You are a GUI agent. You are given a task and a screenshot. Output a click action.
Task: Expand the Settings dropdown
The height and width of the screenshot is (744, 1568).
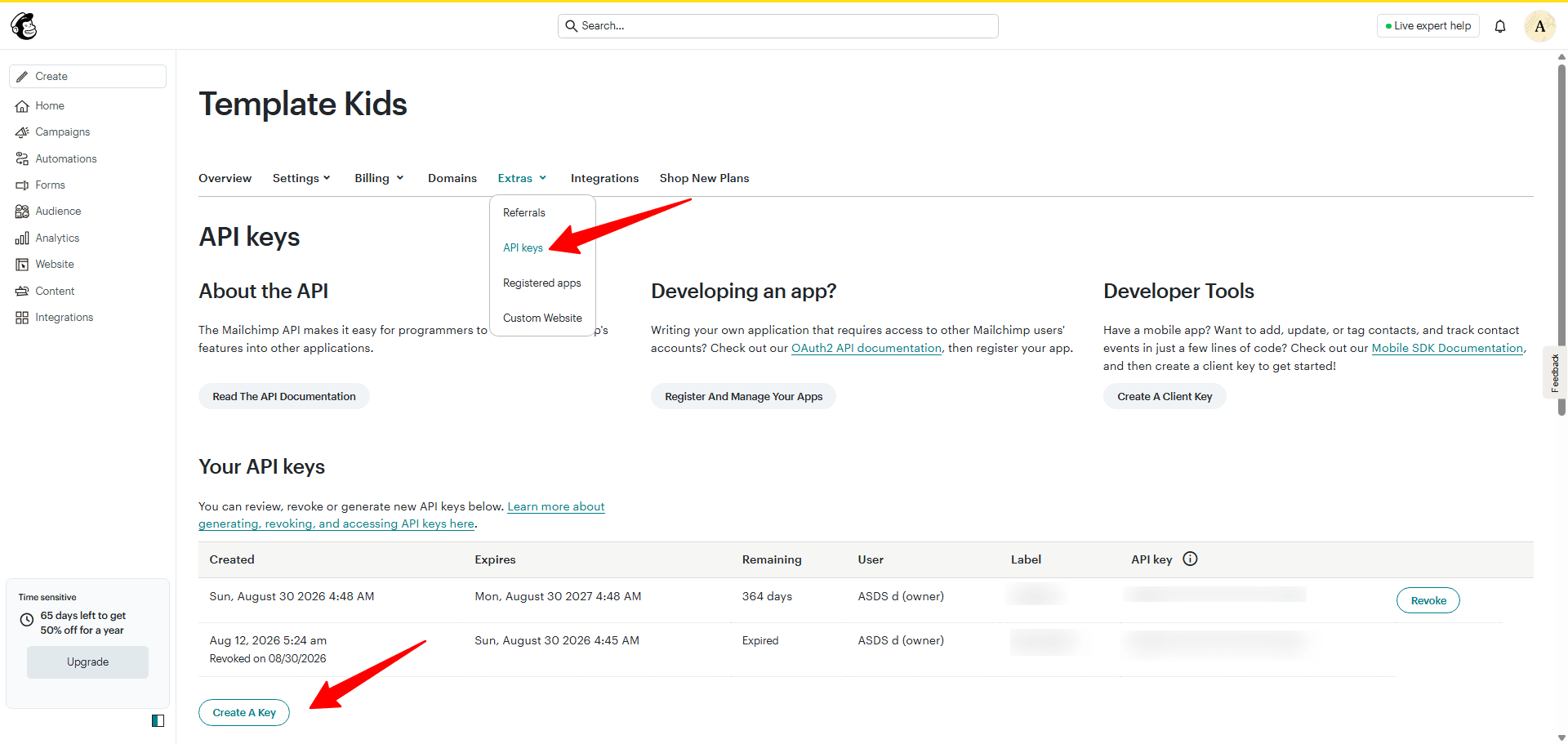tap(301, 178)
